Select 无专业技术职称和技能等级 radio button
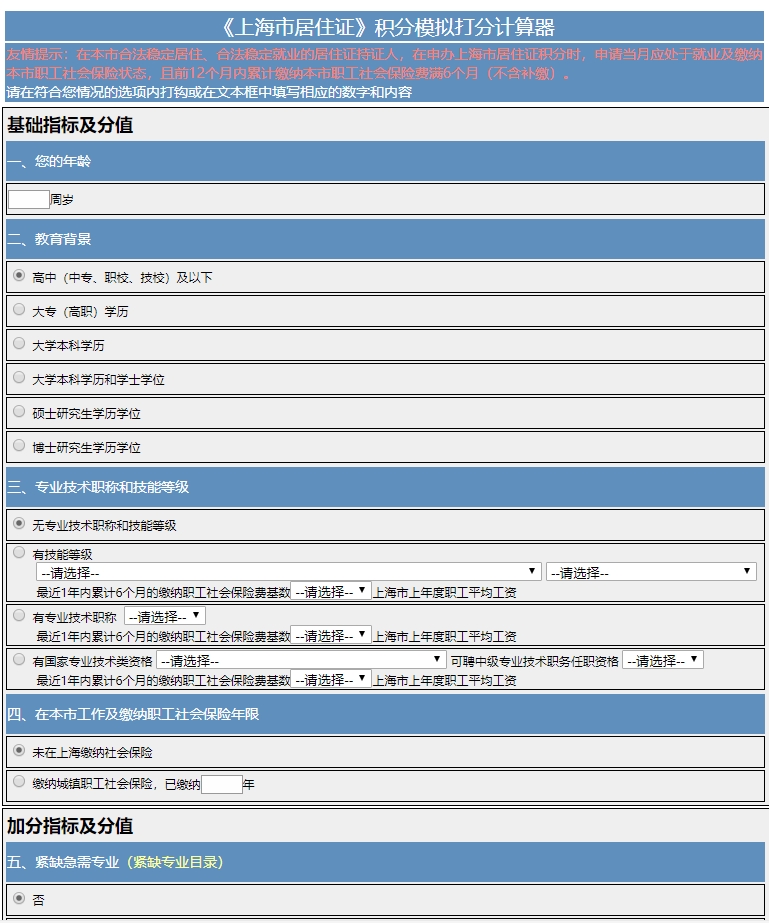This screenshot has width=769, height=923. (19, 523)
